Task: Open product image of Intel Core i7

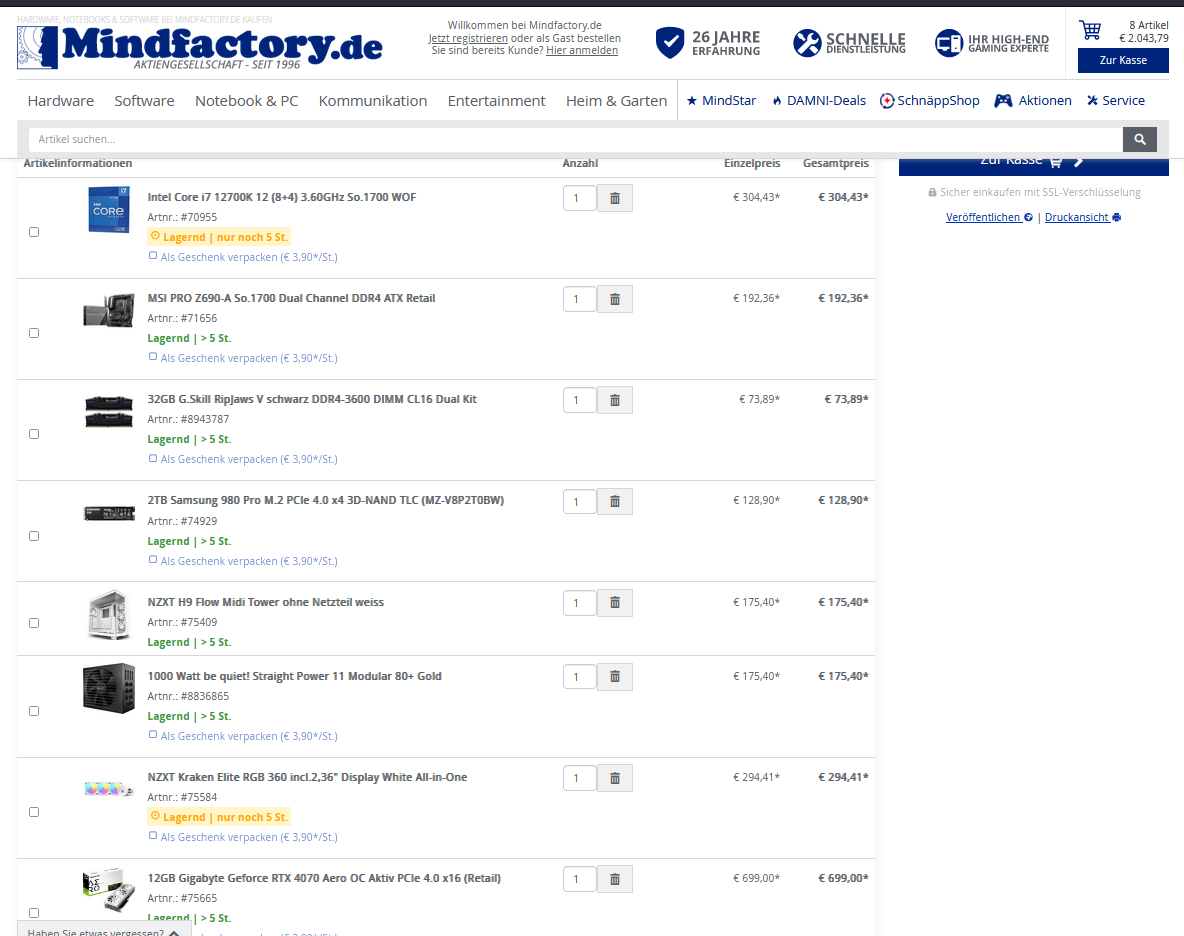Action: (109, 209)
